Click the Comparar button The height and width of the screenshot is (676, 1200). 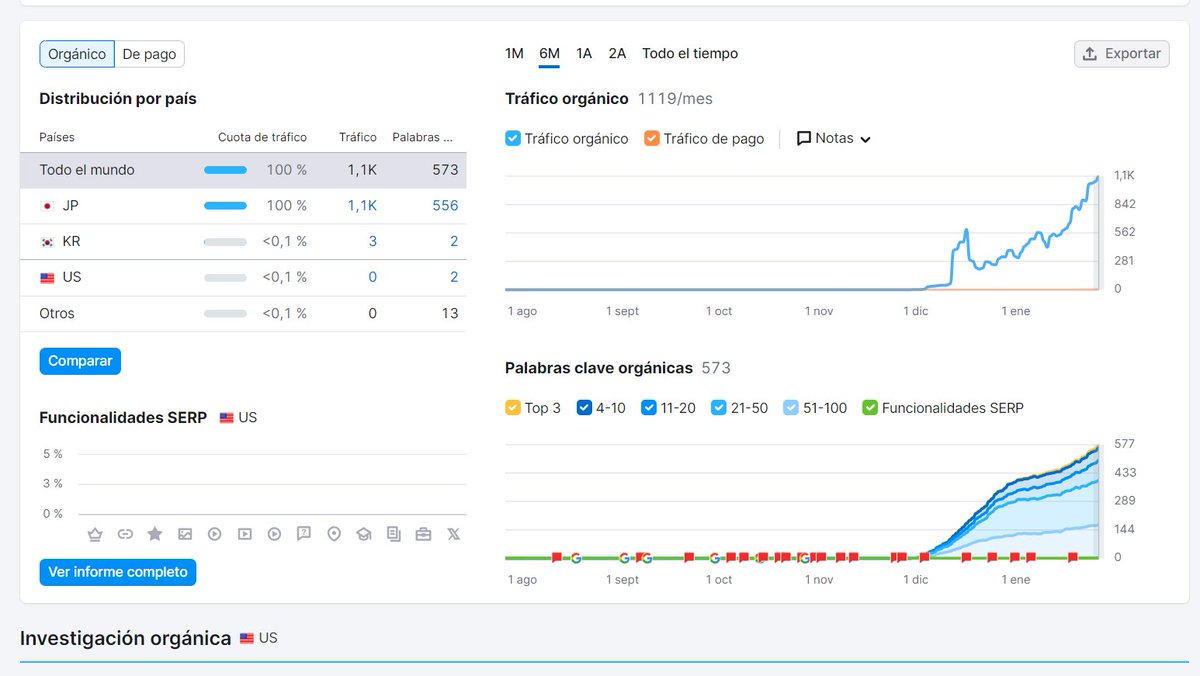80,361
